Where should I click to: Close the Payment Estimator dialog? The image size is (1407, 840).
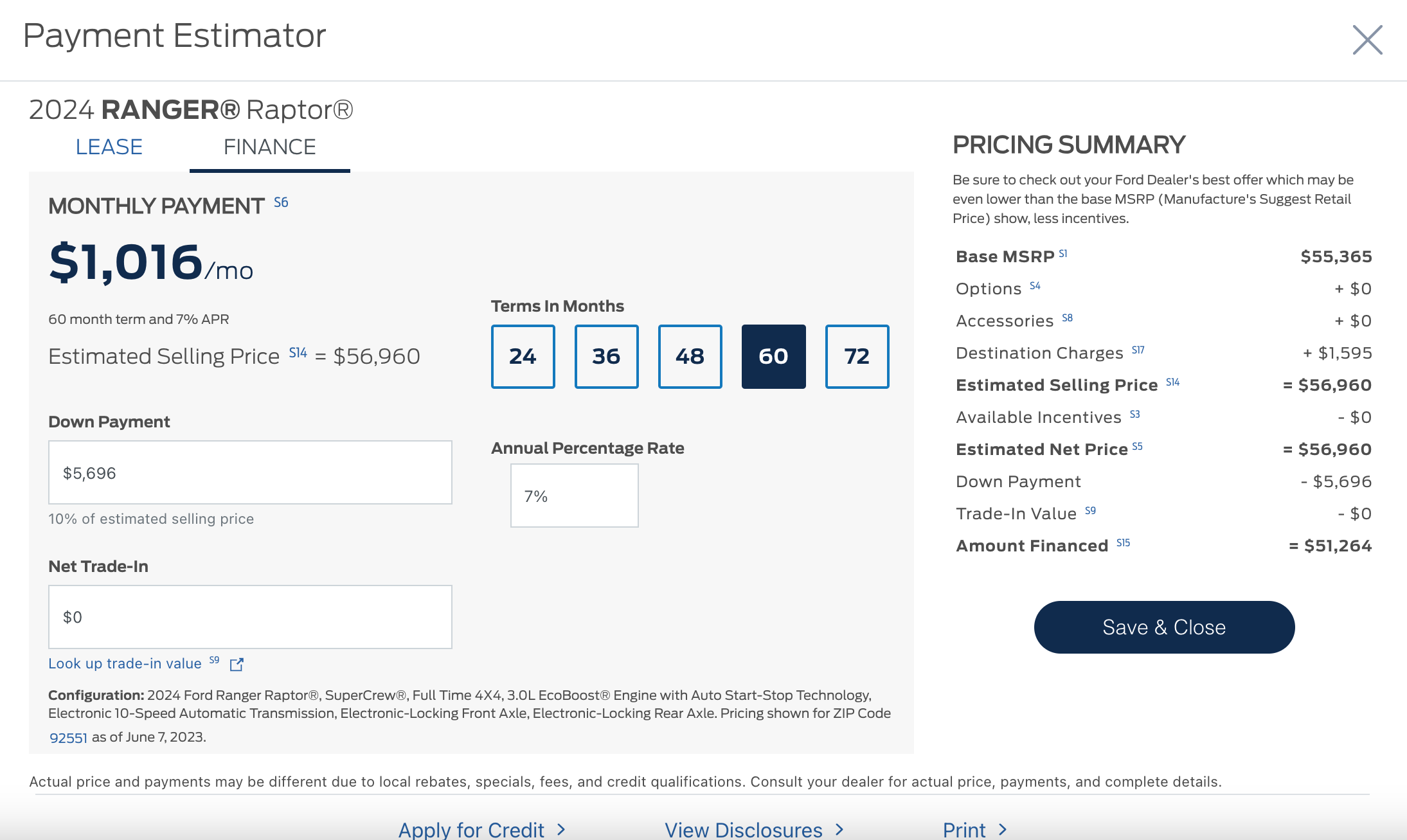[1367, 40]
